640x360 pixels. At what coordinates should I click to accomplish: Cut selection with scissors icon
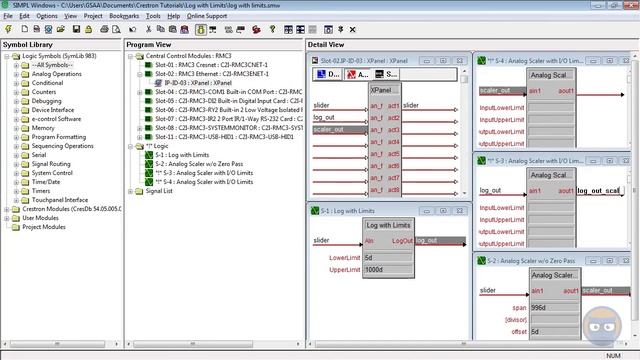pos(149,29)
